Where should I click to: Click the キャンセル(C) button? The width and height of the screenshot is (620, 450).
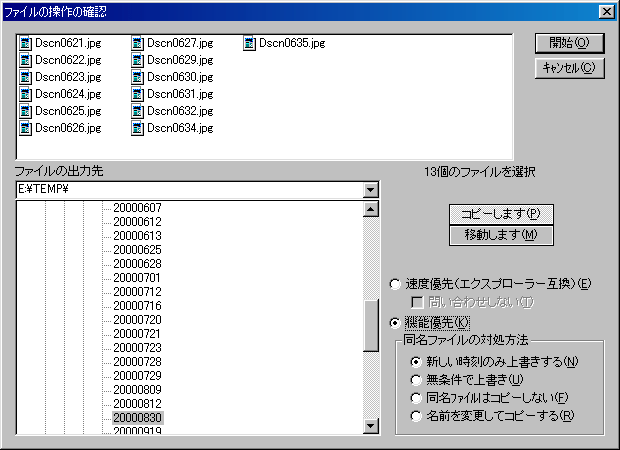point(569,68)
